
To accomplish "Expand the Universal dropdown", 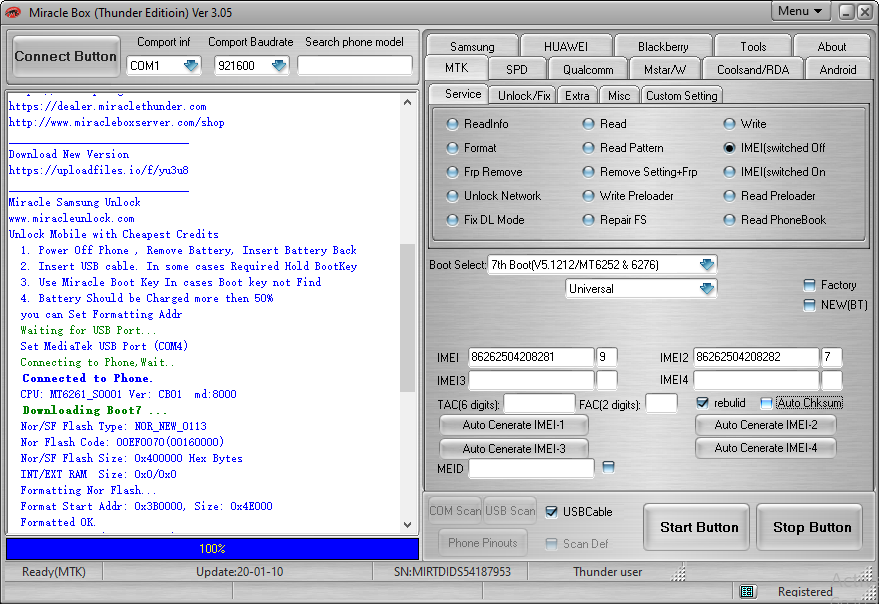I will (x=707, y=289).
